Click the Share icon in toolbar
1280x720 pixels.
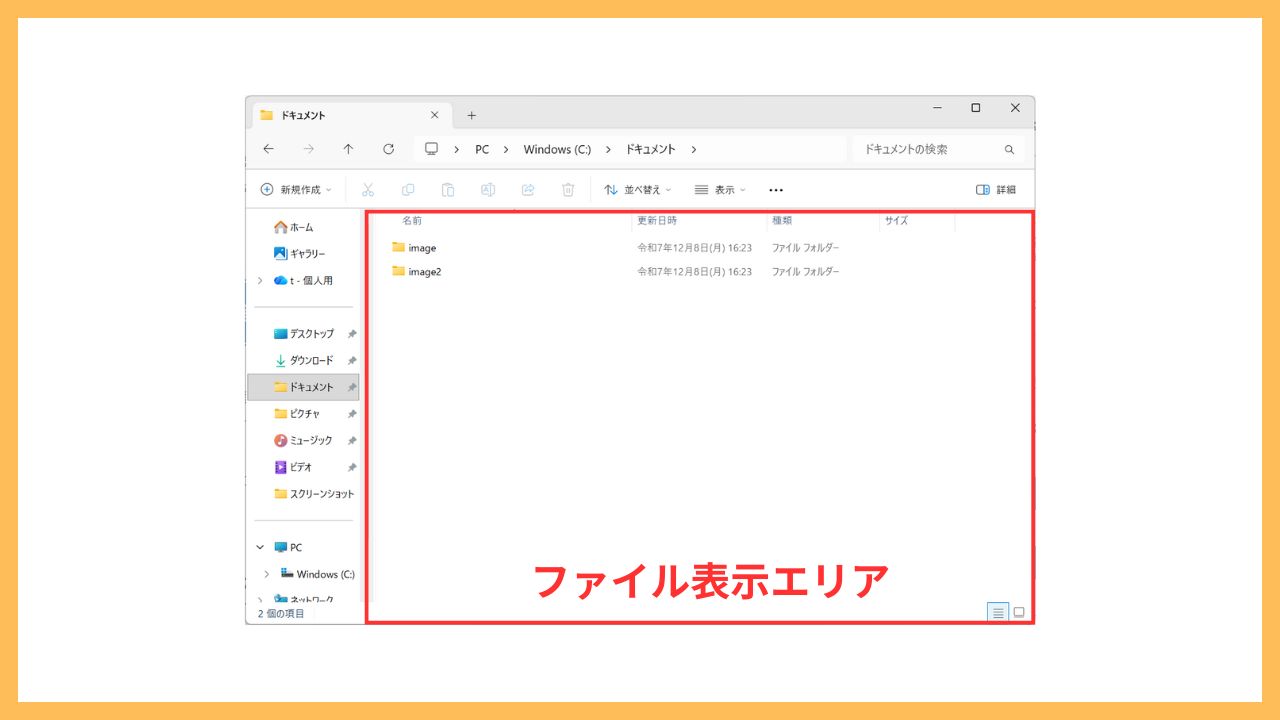point(528,189)
